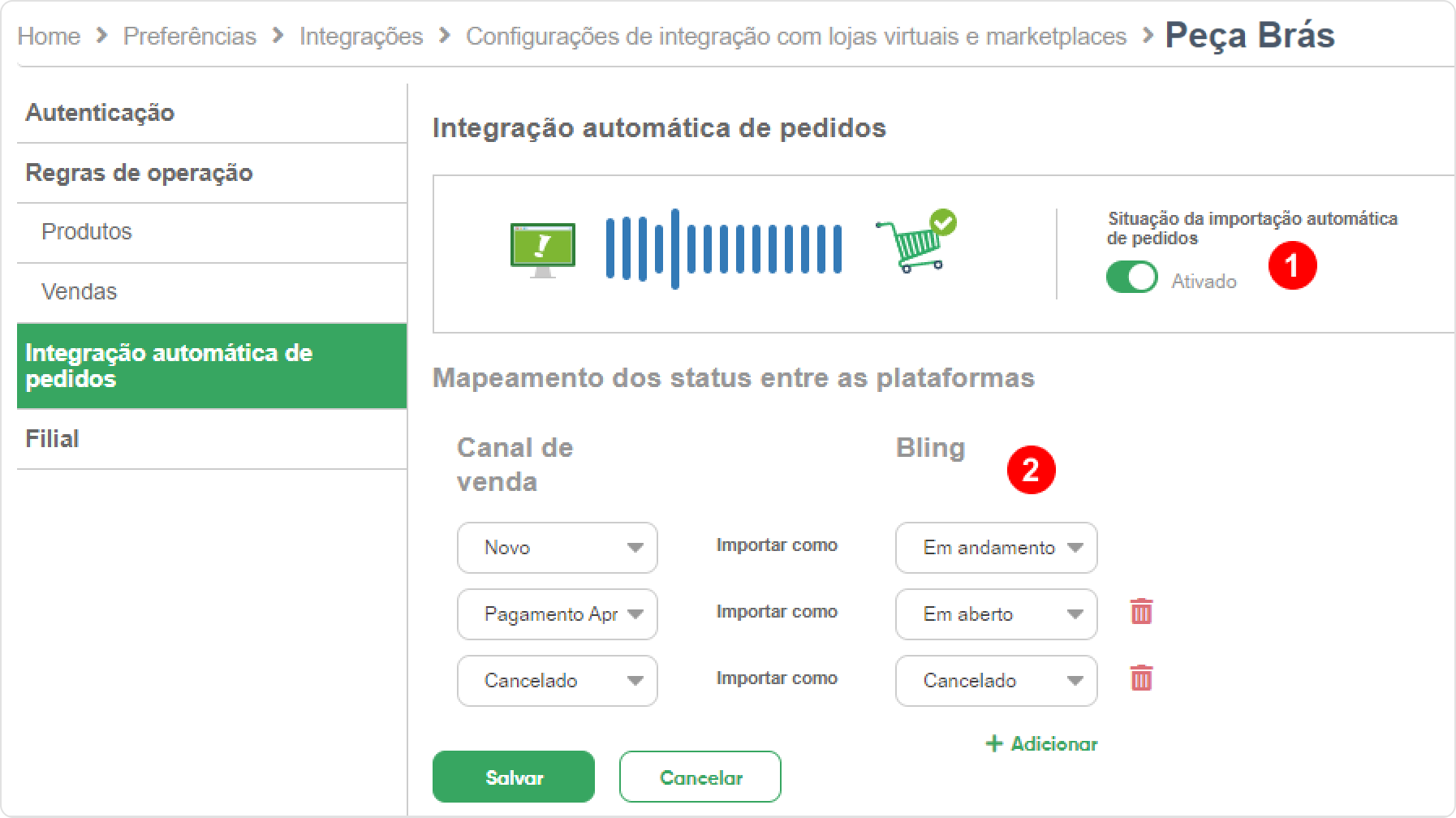
Task: Toggle automatic order import switch
Action: (x=1131, y=277)
